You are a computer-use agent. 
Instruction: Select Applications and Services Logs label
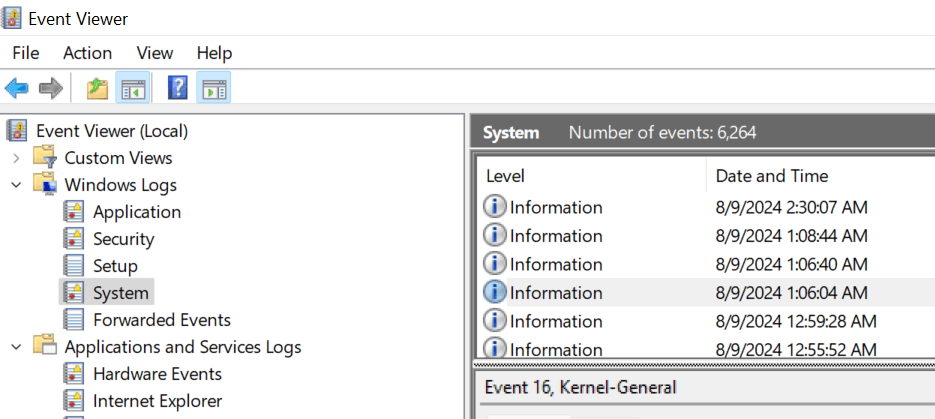[182, 347]
